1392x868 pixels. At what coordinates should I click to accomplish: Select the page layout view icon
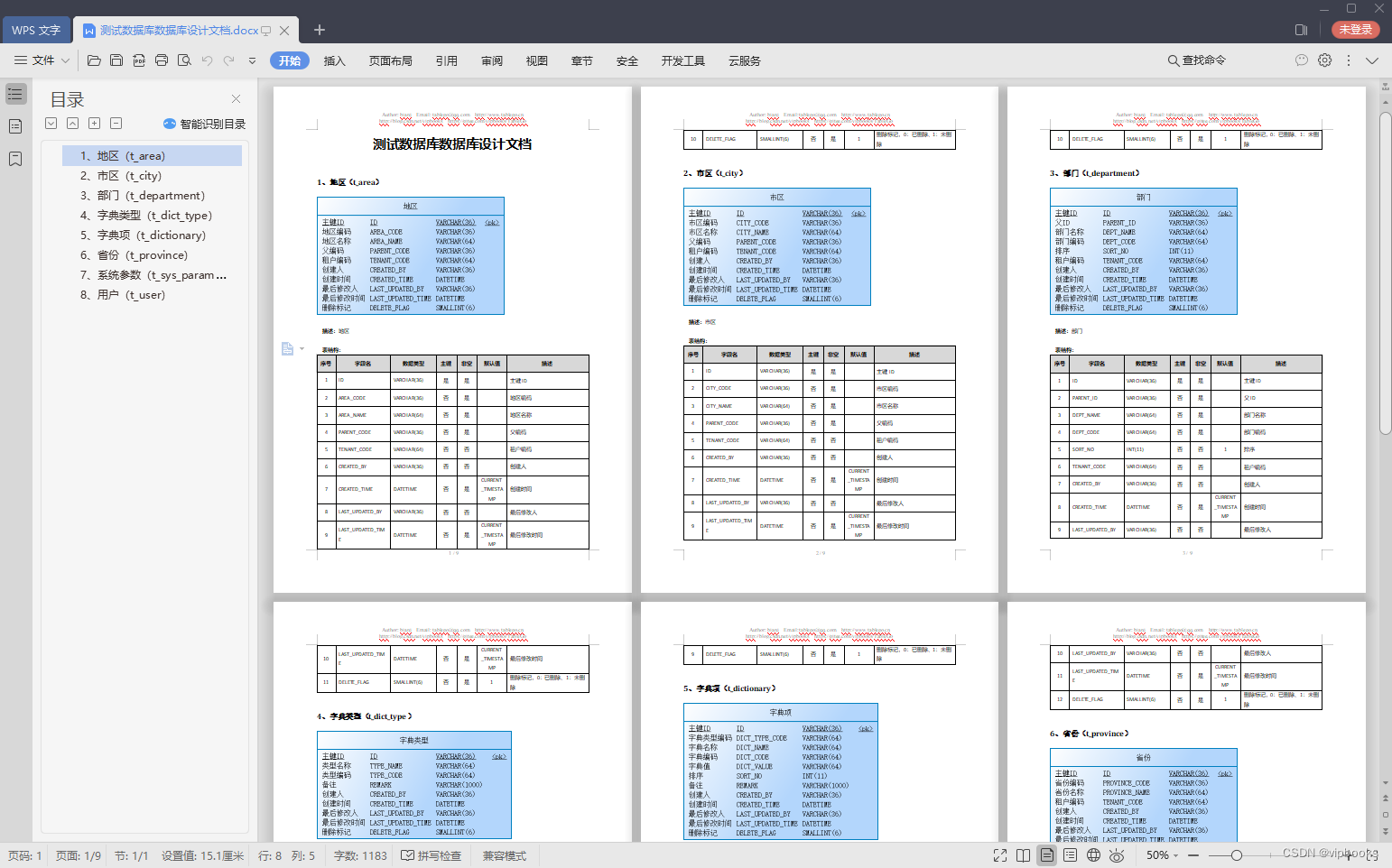coord(1046,855)
